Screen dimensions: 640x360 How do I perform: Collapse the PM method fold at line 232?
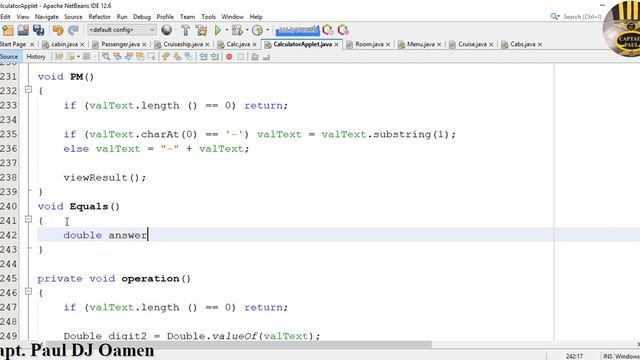28,89
